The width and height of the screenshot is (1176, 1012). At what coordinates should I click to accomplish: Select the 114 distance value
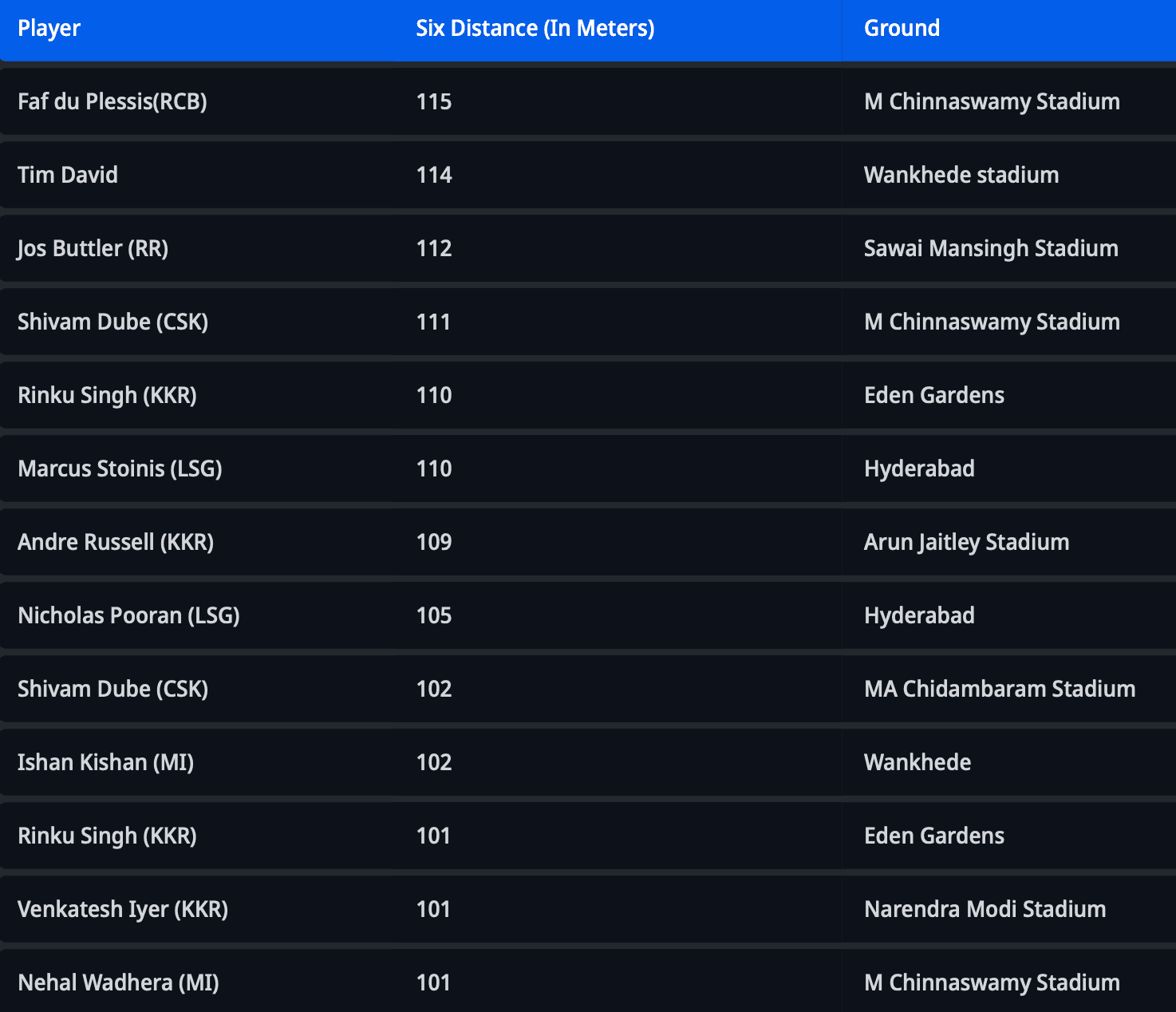[x=434, y=176]
